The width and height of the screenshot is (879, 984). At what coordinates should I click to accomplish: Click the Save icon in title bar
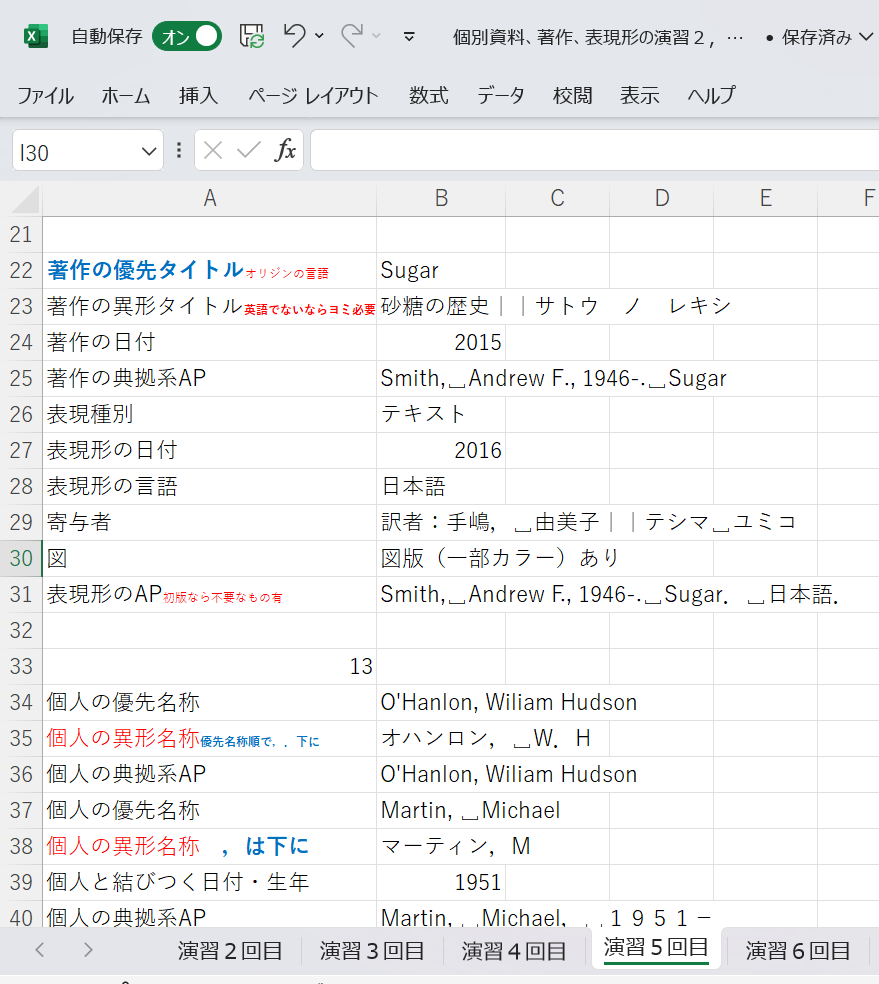click(252, 36)
